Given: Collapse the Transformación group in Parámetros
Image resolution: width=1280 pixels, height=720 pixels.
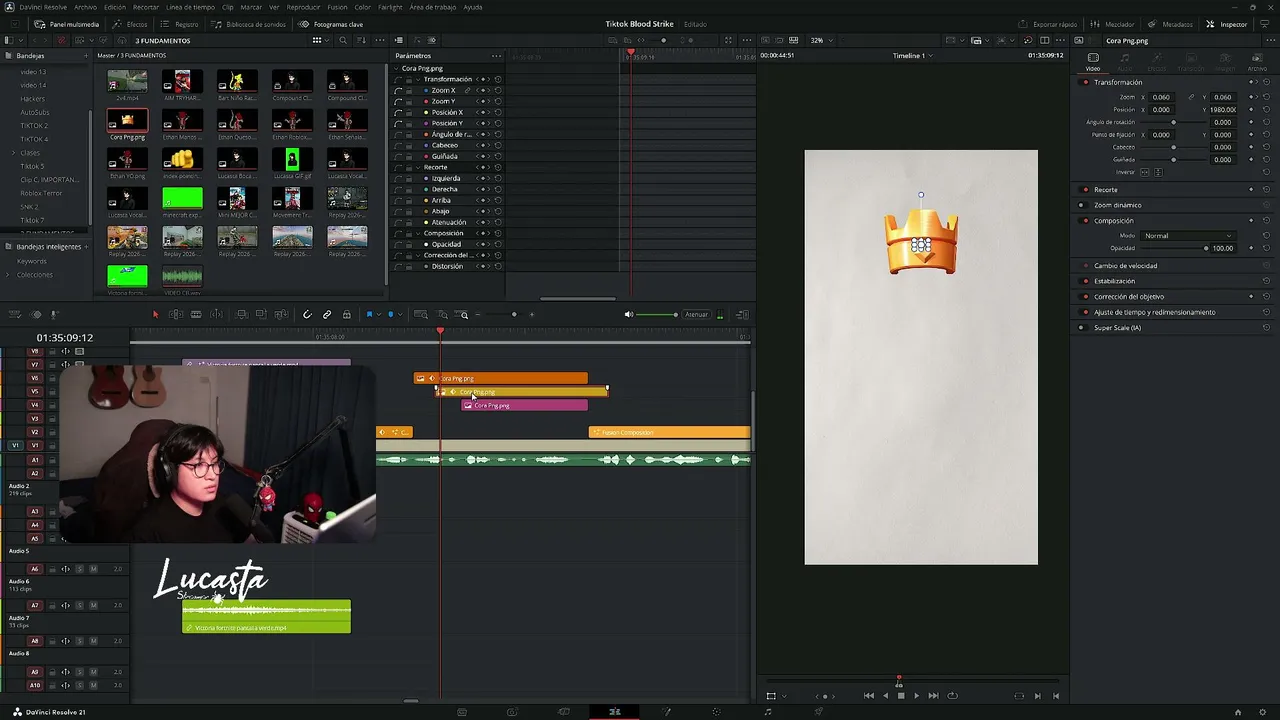Looking at the screenshot, I should [418, 79].
